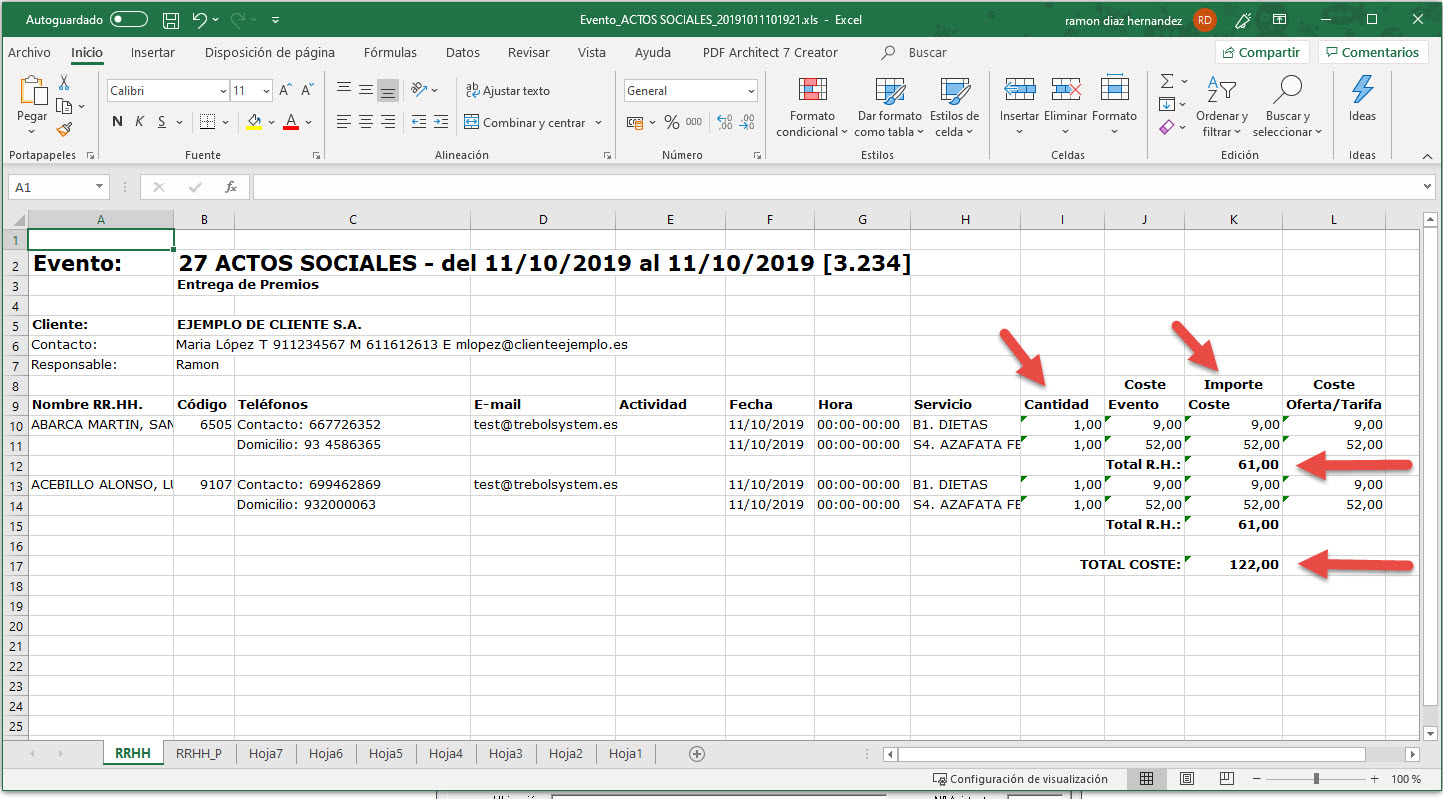Expand the formula bar
Viewport: 1443px width, 799px height.
(1427, 187)
